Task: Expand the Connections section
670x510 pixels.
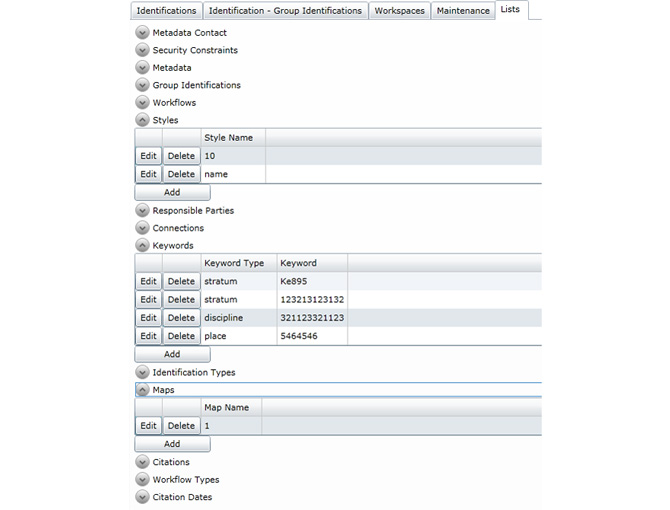Action: click(142, 228)
